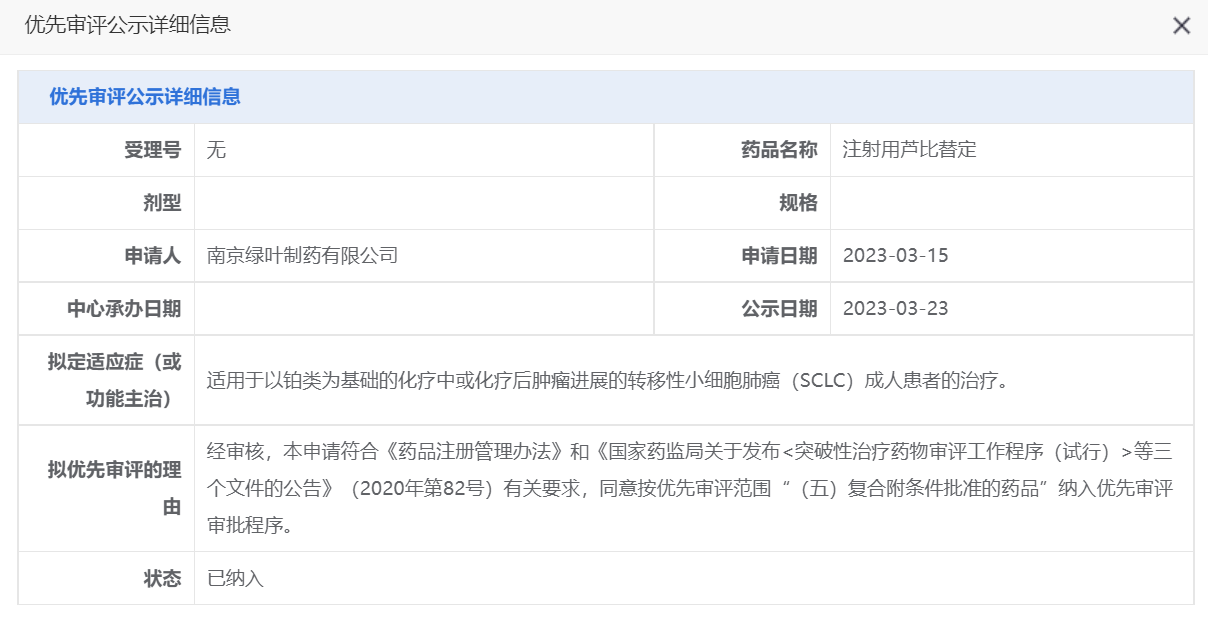This screenshot has width=1208, height=620.
Task: Click the 申请人 field label
Action: [152, 255]
